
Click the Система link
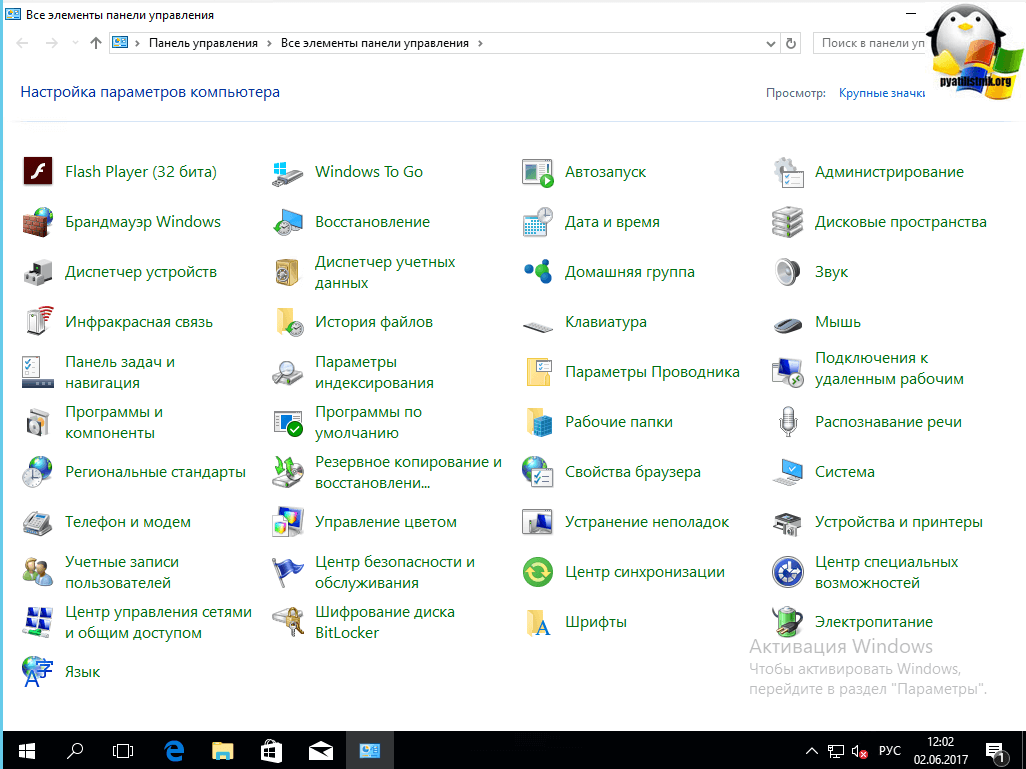[844, 472]
